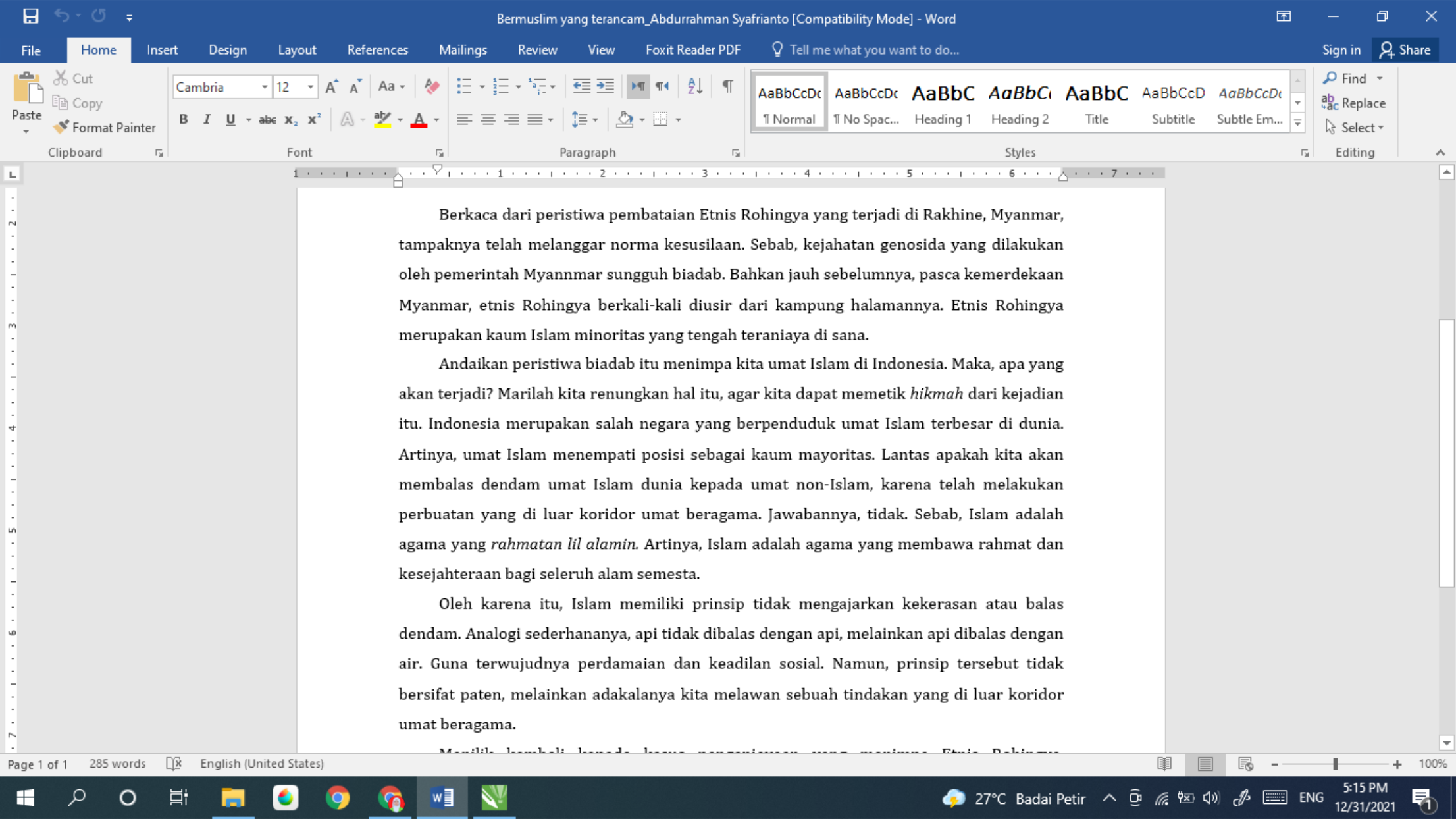The height and width of the screenshot is (819, 1456).
Task: Open the Layout ribbon tab
Action: (x=297, y=50)
